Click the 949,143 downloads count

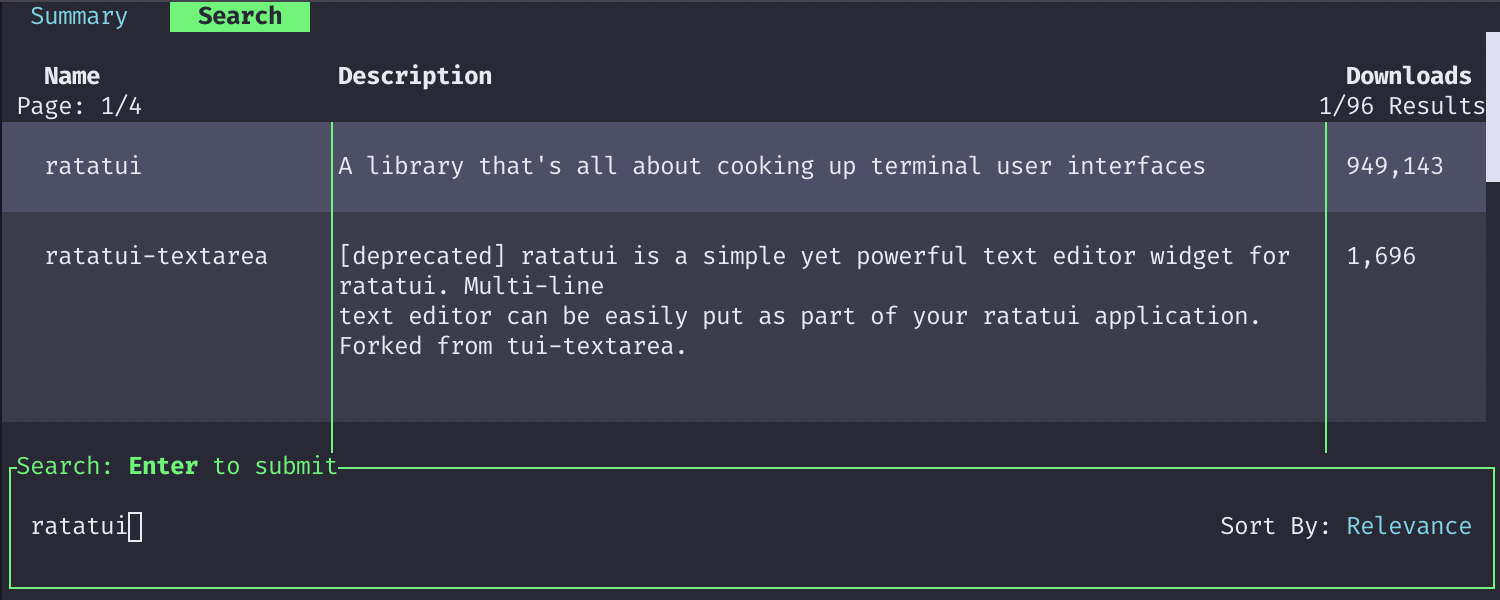pyautogui.click(x=1395, y=166)
